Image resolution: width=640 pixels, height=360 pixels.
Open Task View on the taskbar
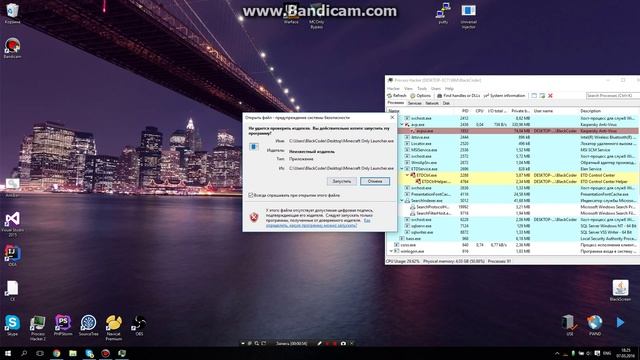40,353
